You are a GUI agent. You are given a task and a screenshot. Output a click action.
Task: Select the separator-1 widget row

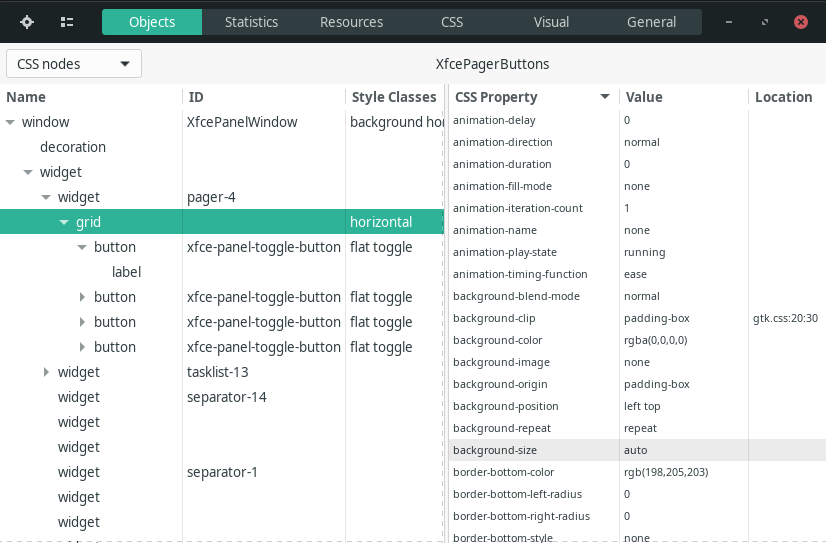coord(222,472)
